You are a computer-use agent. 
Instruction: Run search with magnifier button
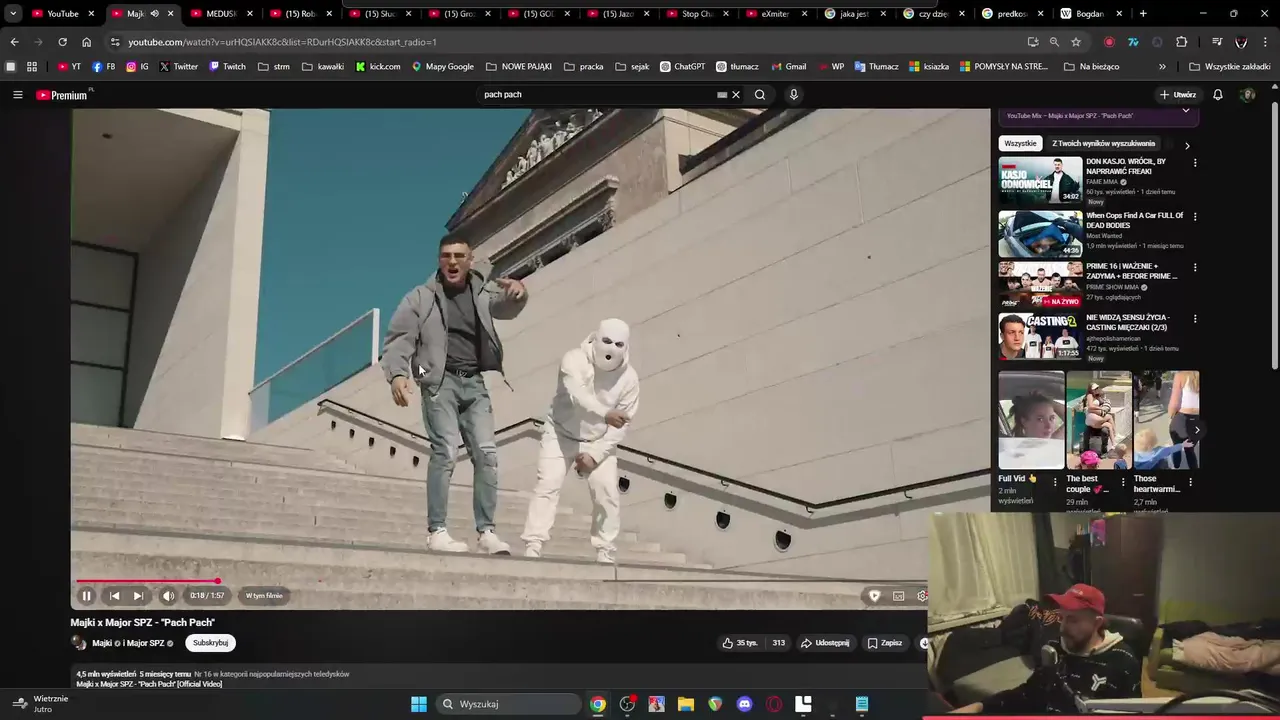tap(760, 95)
